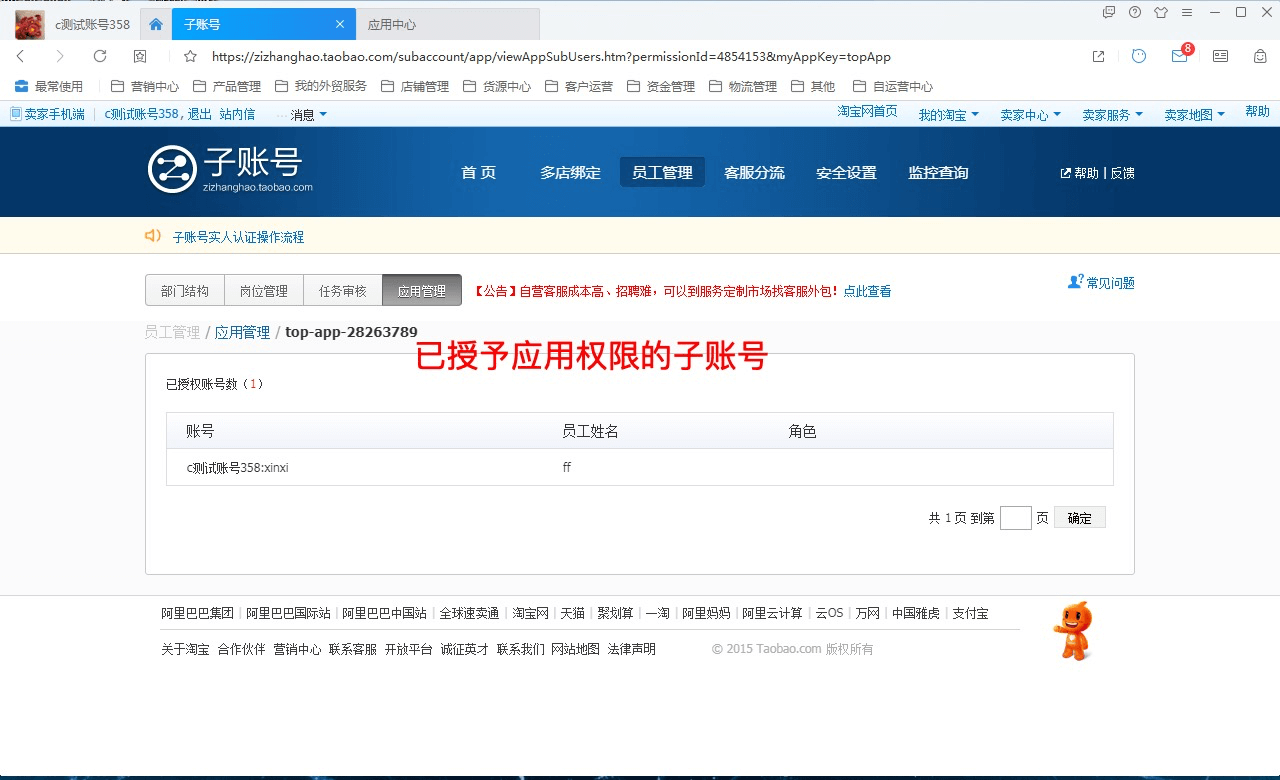Click the 反馈 link in blue header
Viewport: 1280px width, 780px height.
click(x=1122, y=173)
